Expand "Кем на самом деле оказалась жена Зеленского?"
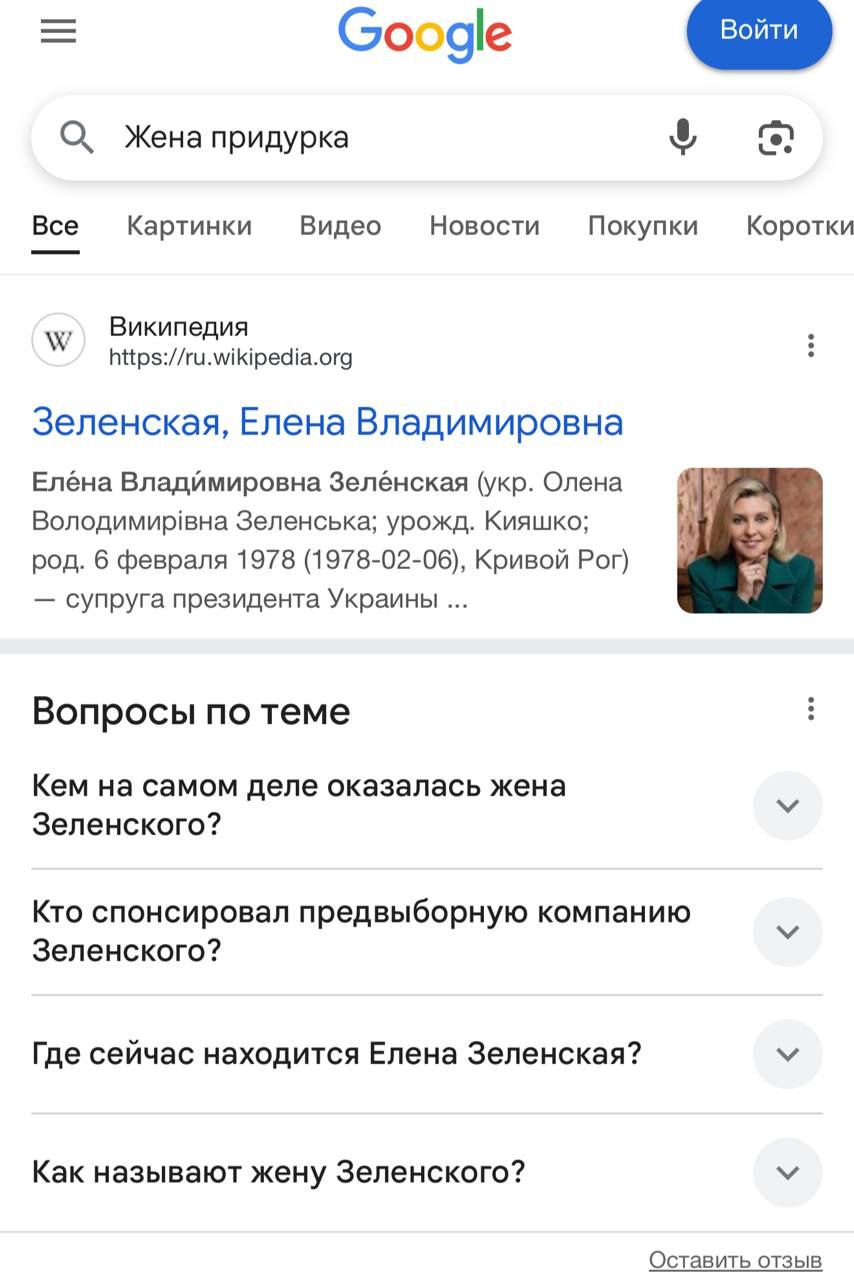 [x=787, y=805]
